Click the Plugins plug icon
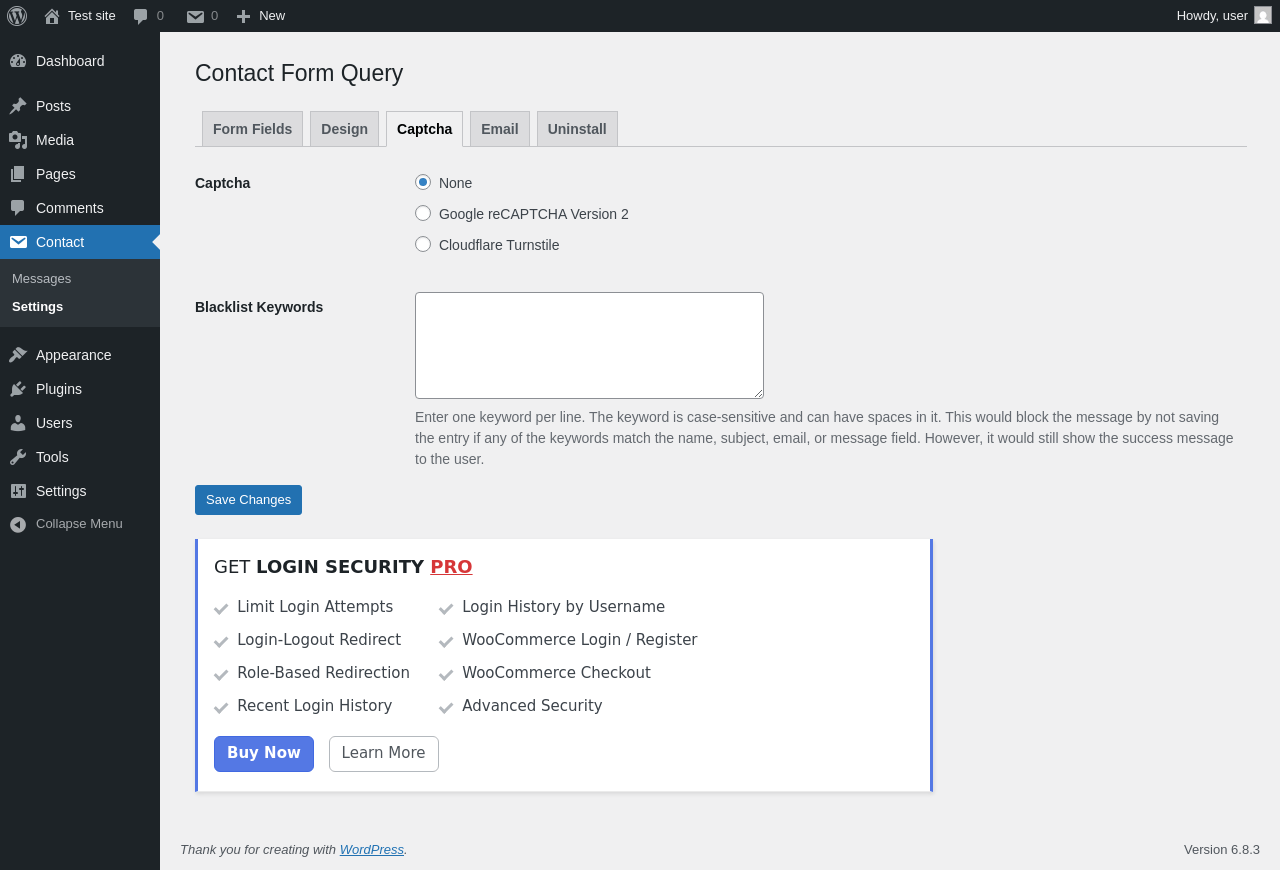Viewport: 1280px width, 870px height. pos(18,389)
